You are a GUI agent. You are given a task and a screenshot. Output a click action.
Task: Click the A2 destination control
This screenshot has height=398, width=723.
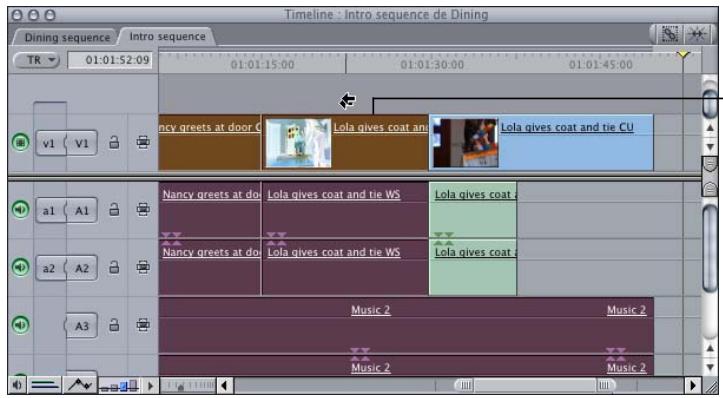[82, 268]
